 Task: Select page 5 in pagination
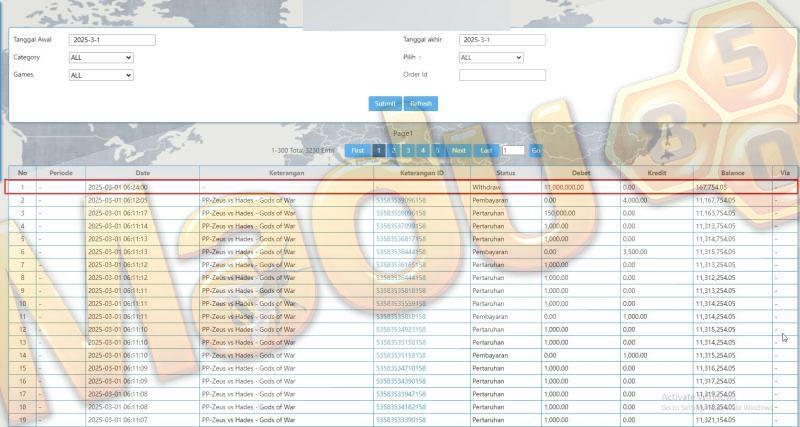[x=437, y=150]
